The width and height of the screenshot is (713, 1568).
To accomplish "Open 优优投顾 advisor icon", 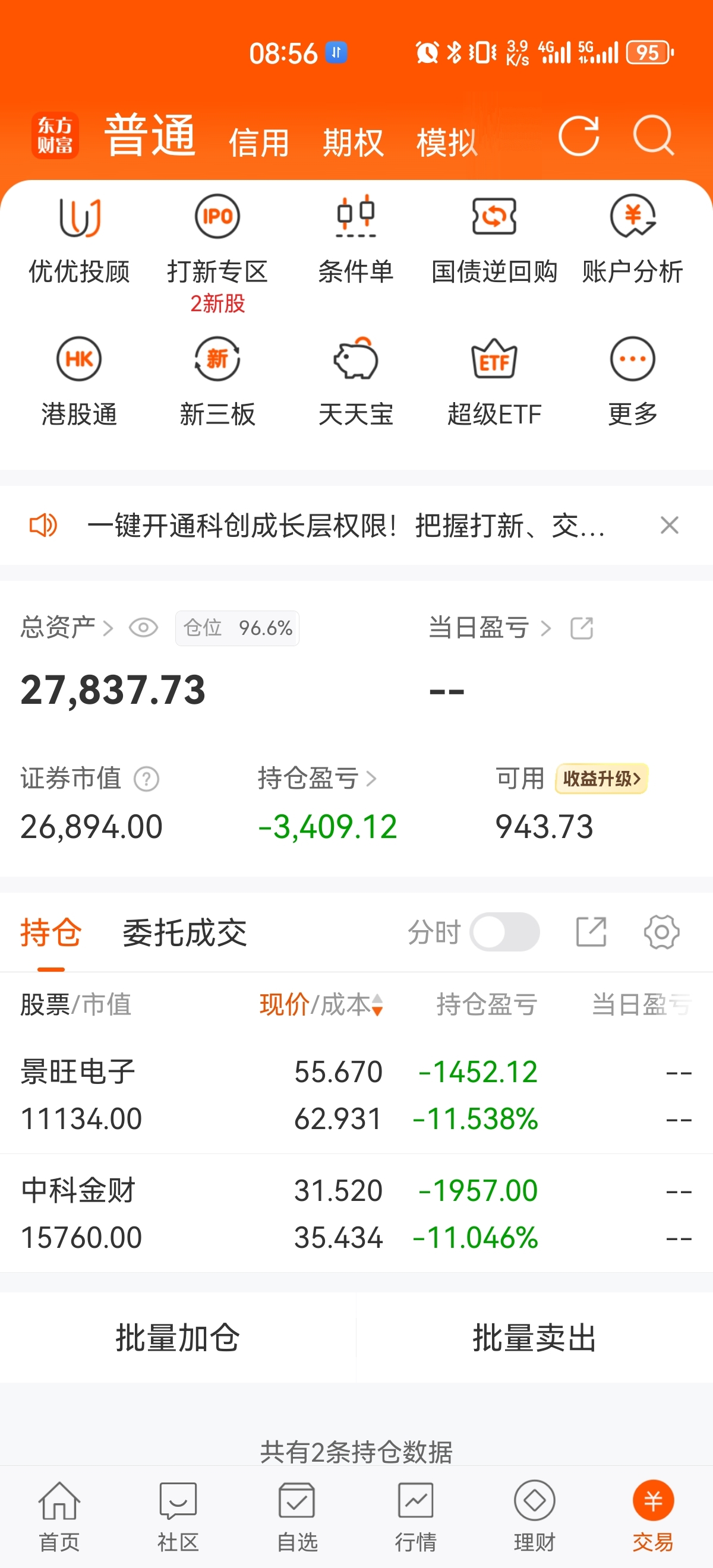I will tap(79, 217).
